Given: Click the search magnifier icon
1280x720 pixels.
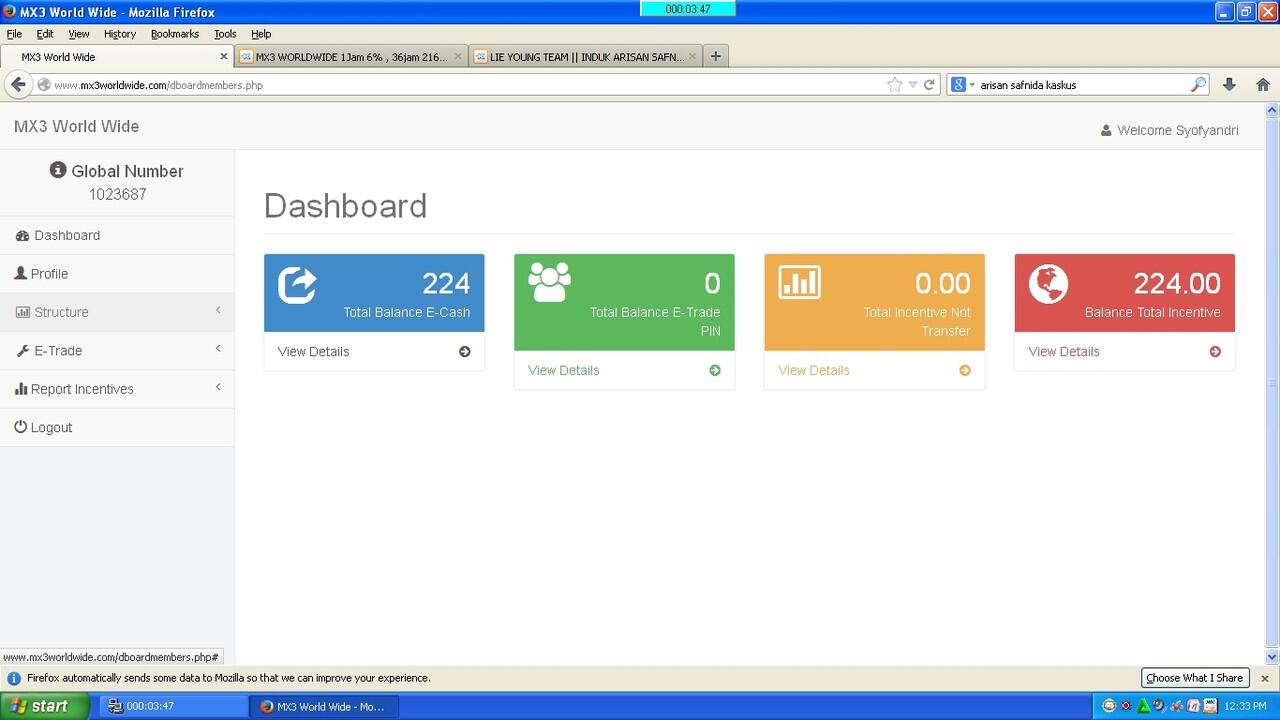Looking at the screenshot, I should tap(1198, 85).
